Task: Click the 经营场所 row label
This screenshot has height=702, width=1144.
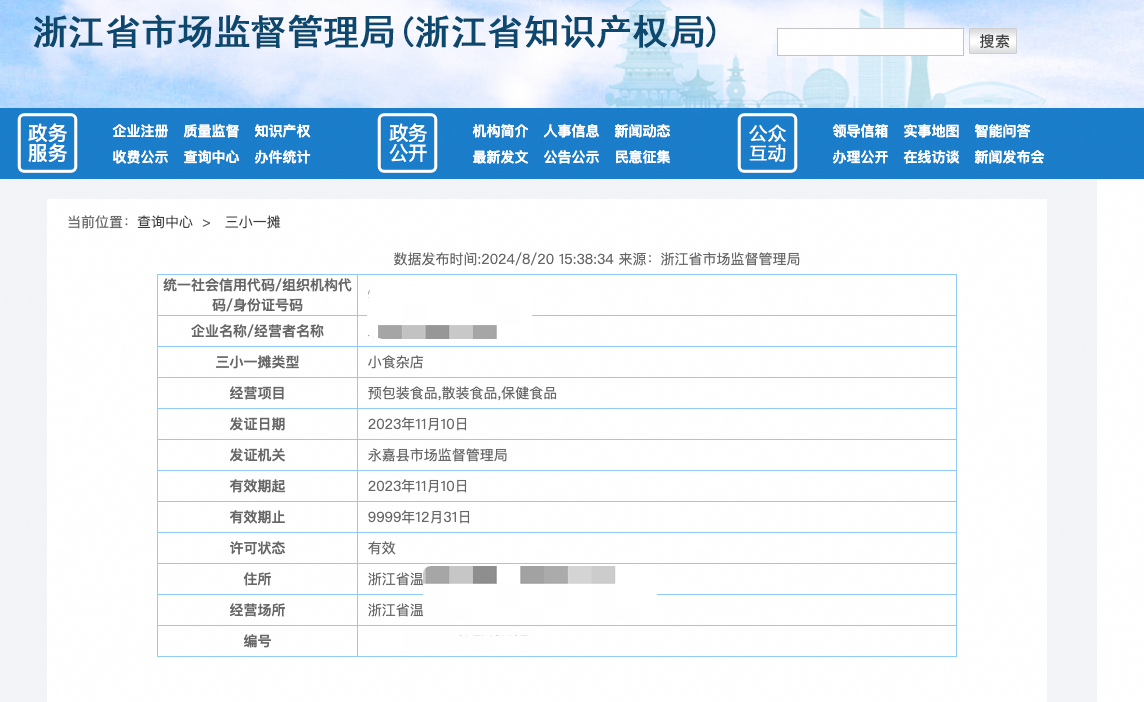Action: (x=257, y=610)
